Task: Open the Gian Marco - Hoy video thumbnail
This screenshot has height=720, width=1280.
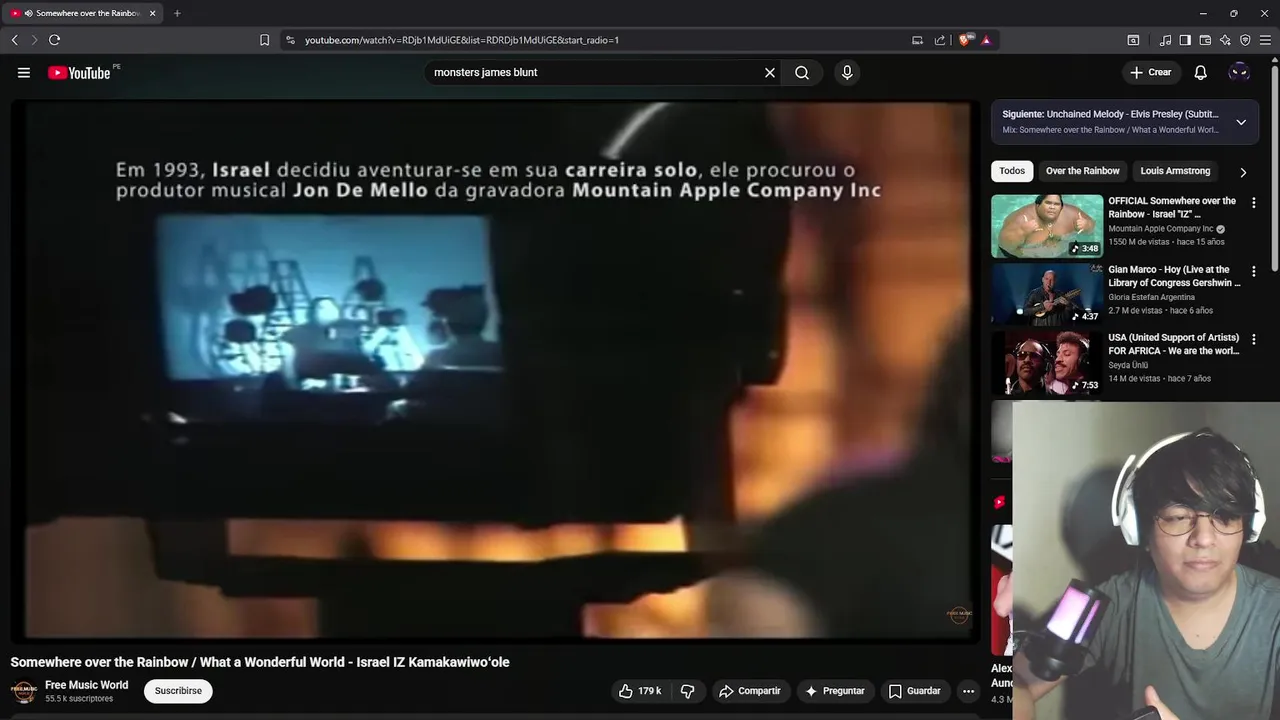Action: click(x=1047, y=294)
